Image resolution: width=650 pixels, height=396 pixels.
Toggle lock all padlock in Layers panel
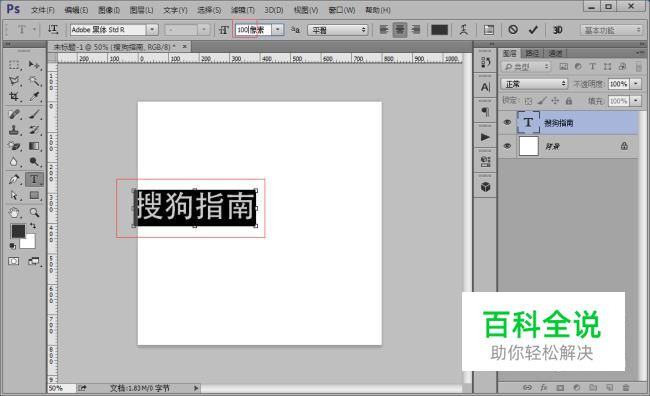tap(569, 101)
